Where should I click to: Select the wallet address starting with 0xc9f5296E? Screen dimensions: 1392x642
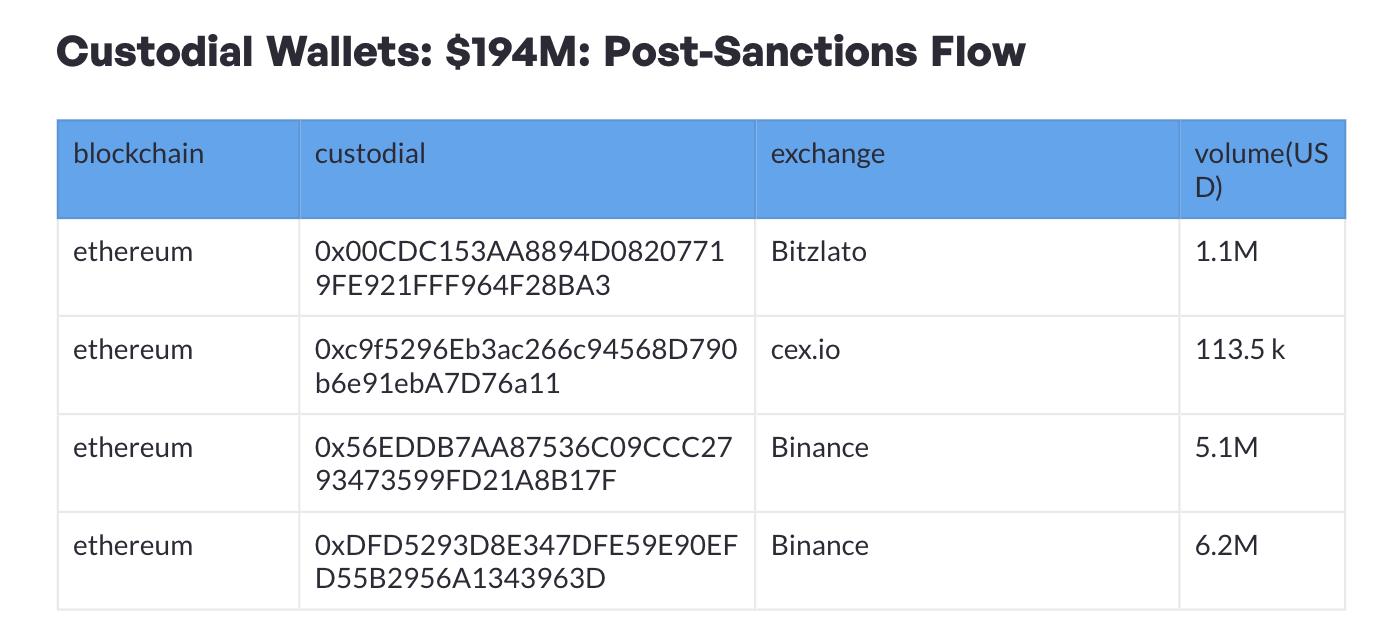pos(525,366)
